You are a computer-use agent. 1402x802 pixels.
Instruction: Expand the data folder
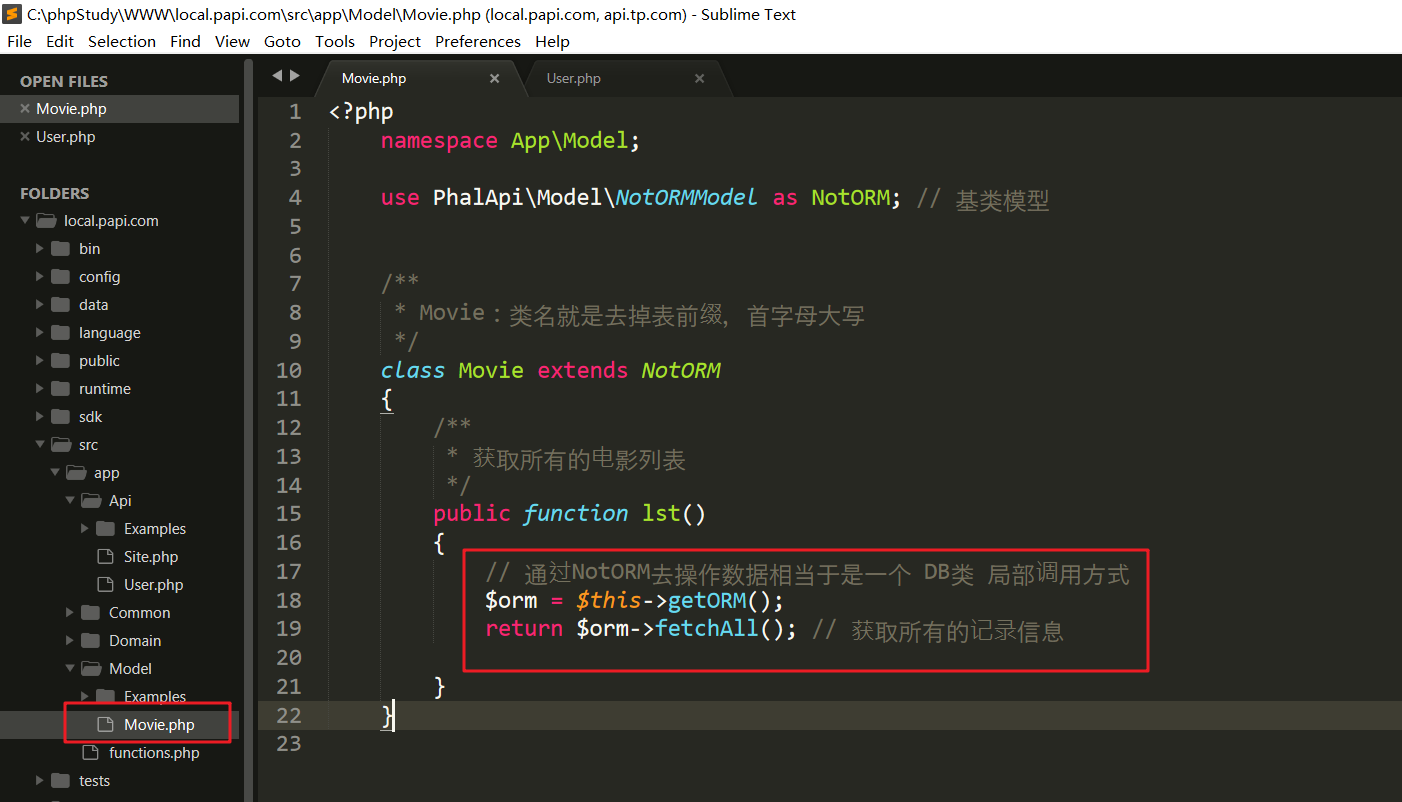tap(40, 305)
